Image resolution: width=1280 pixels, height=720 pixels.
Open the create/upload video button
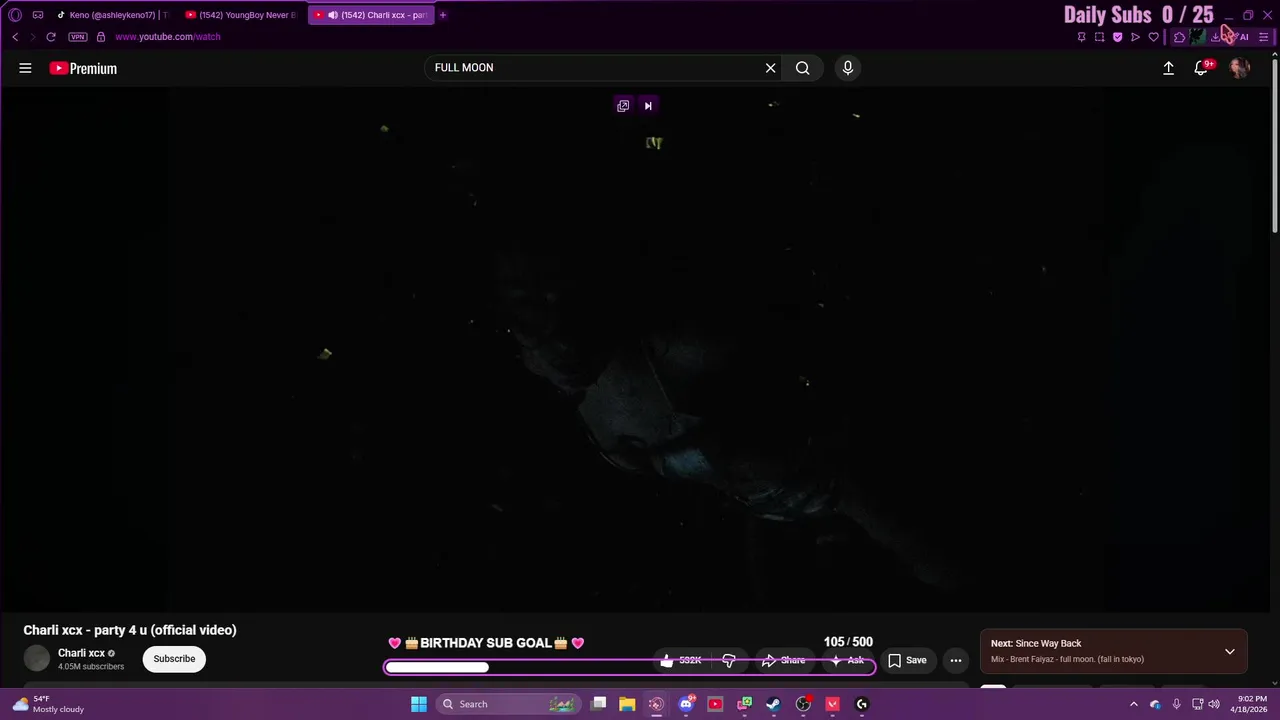(1168, 68)
